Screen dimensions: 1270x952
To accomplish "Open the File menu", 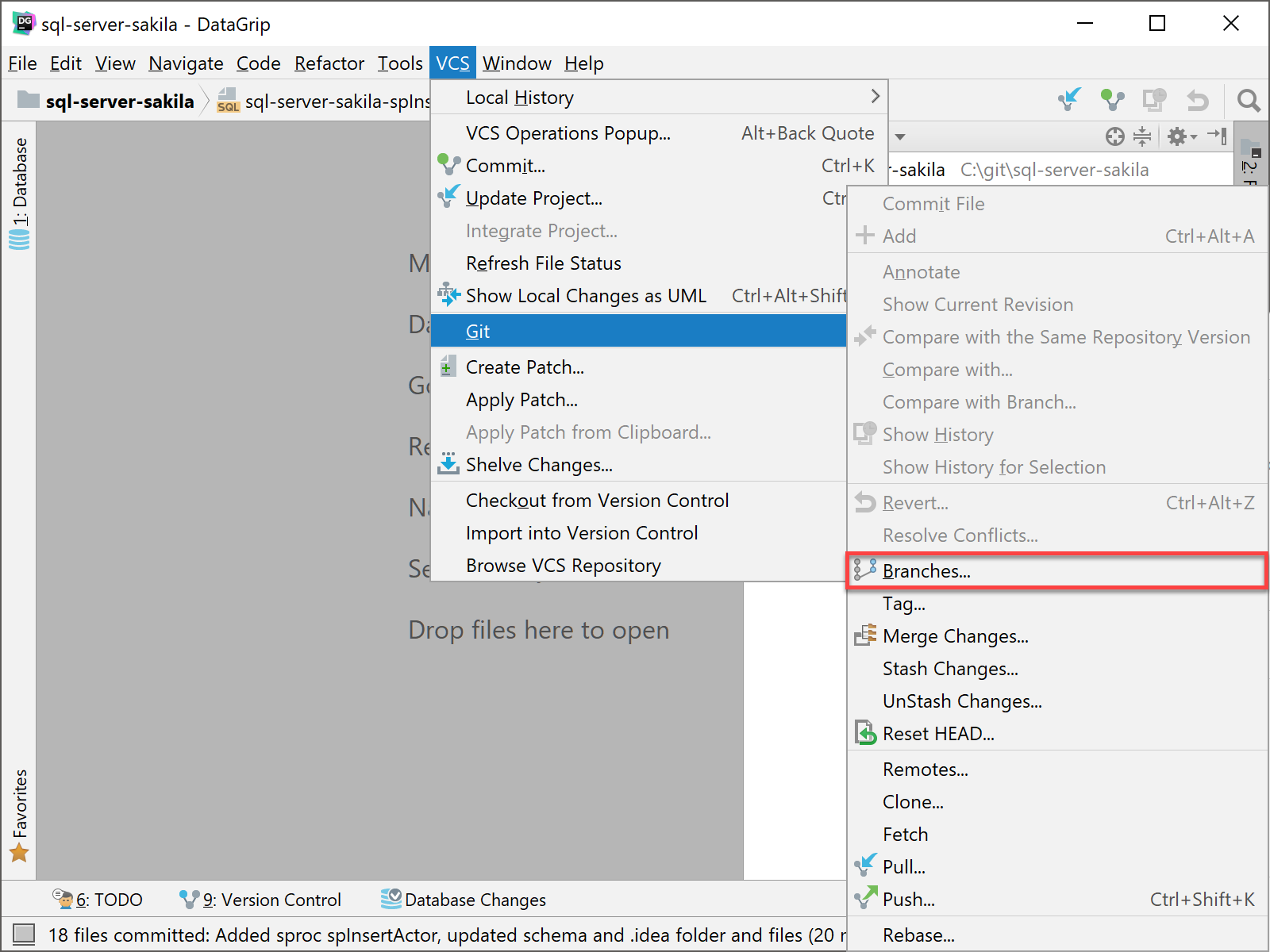I will [22, 63].
